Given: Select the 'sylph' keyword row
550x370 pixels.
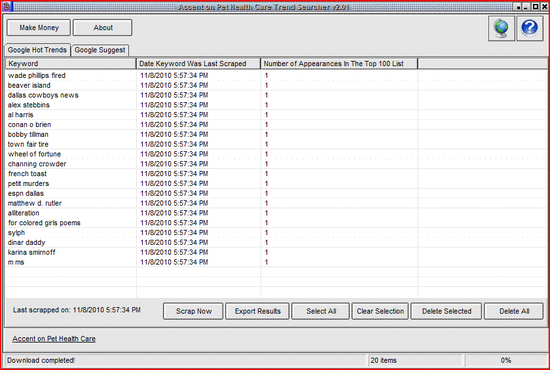Looking at the screenshot, I should [x=276, y=233].
